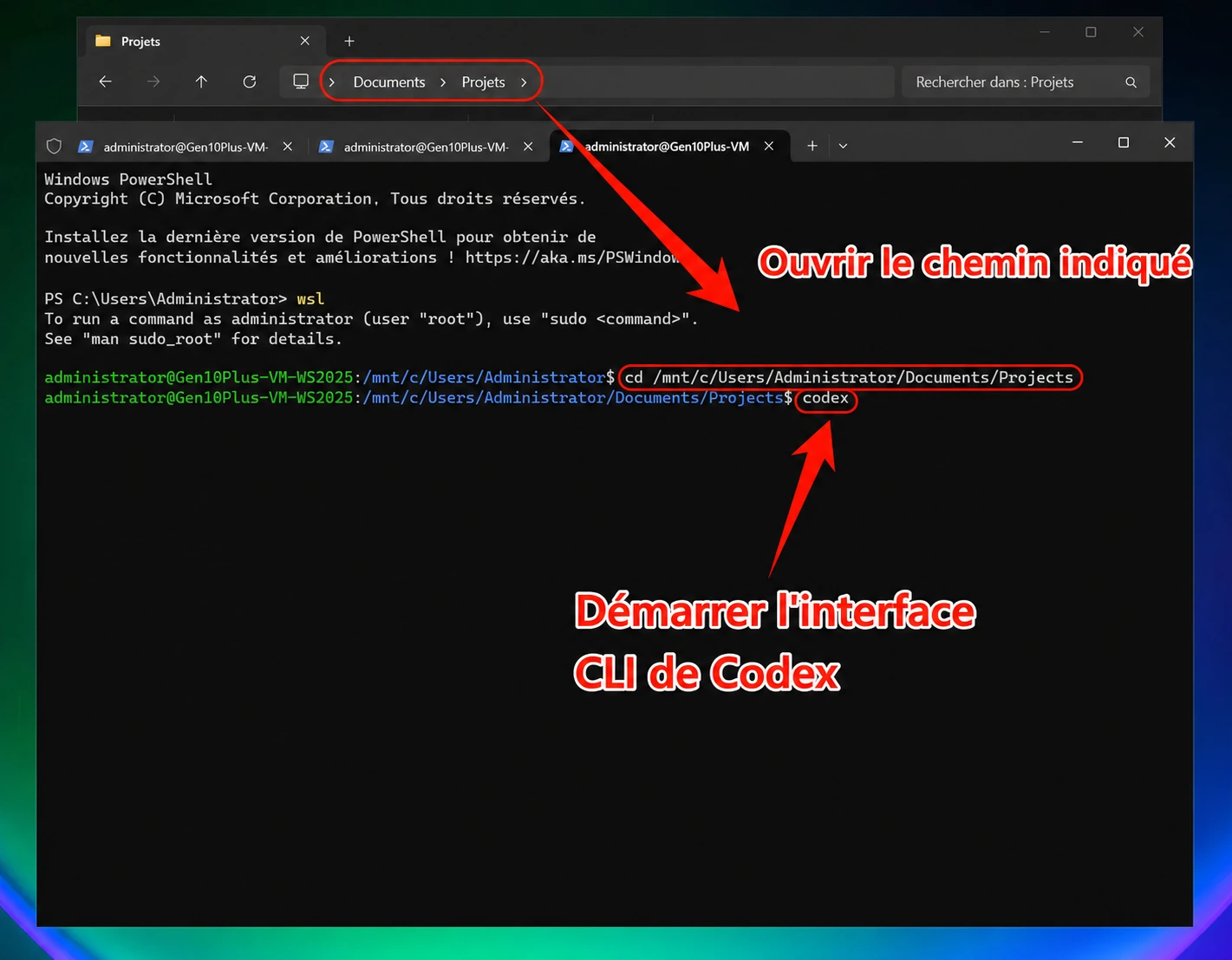Navigate up one folder in File Explorer
This screenshot has width=1232, height=960.
coord(201,82)
